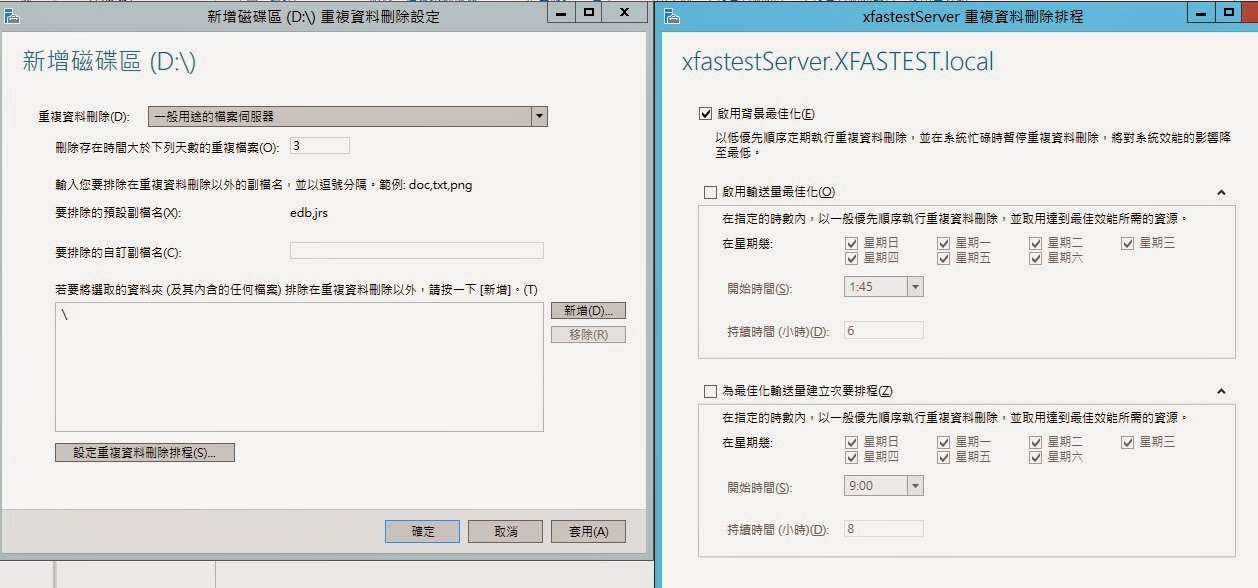This screenshot has width=1258, height=588.
Task: Click the duration hours field showing 6
Action: tap(884, 331)
